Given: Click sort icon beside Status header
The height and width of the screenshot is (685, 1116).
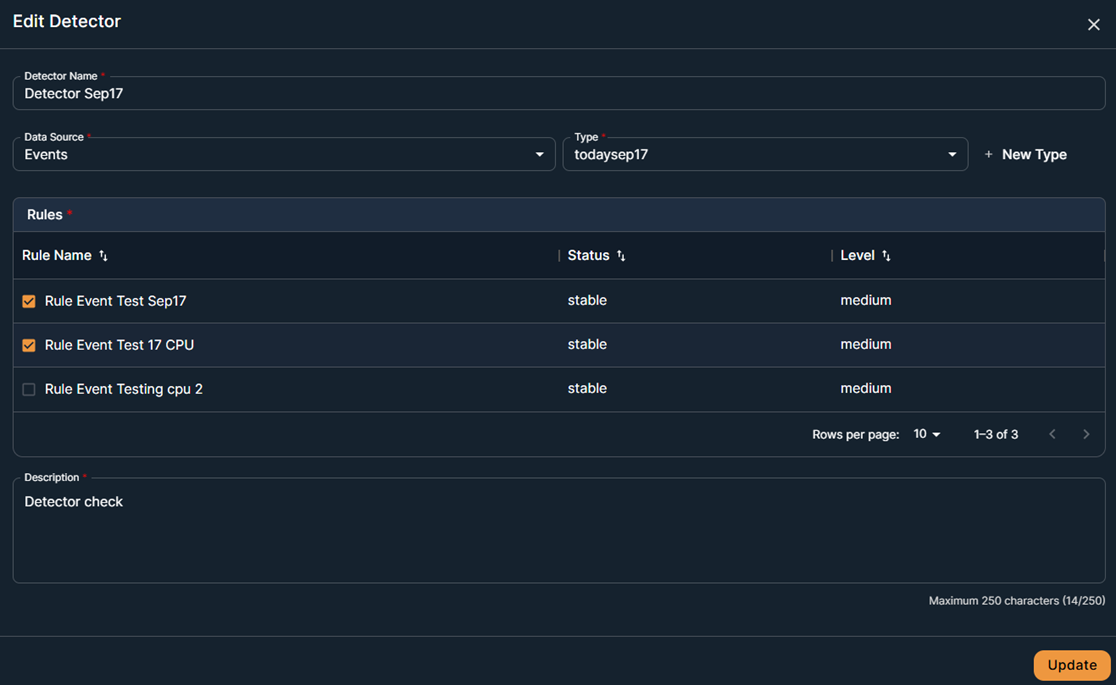Looking at the screenshot, I should point(621,256).
